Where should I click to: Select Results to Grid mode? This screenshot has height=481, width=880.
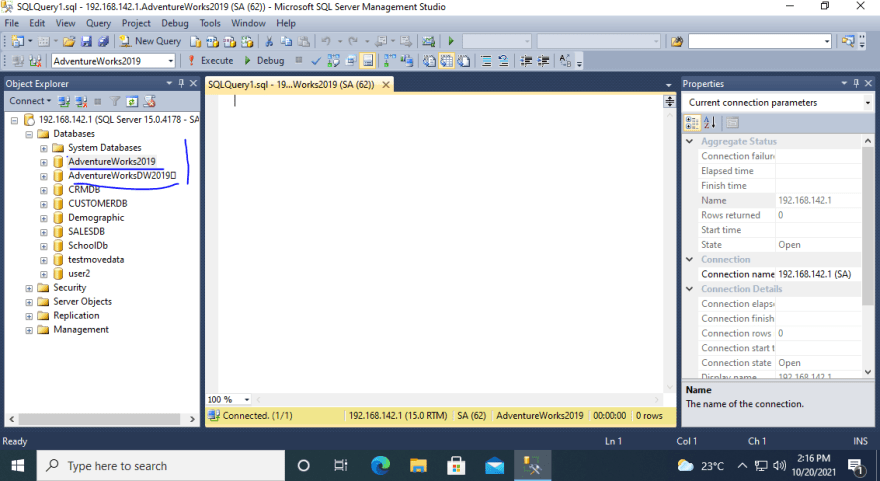446,61
